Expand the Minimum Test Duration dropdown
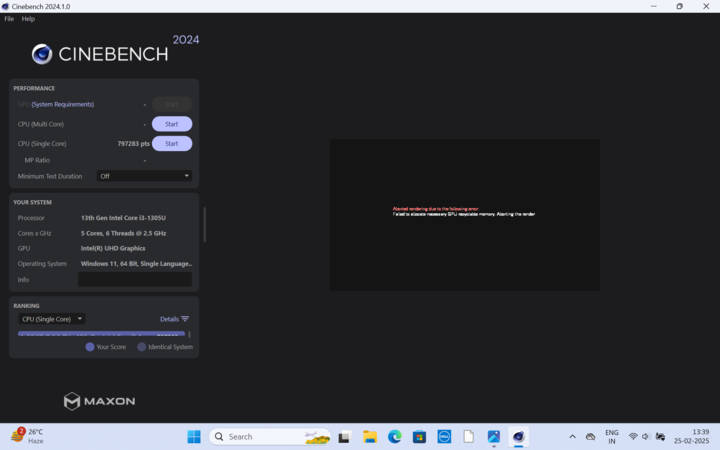Image resolution: width=720 pixels, height=450 pixels. click(144, 176)
